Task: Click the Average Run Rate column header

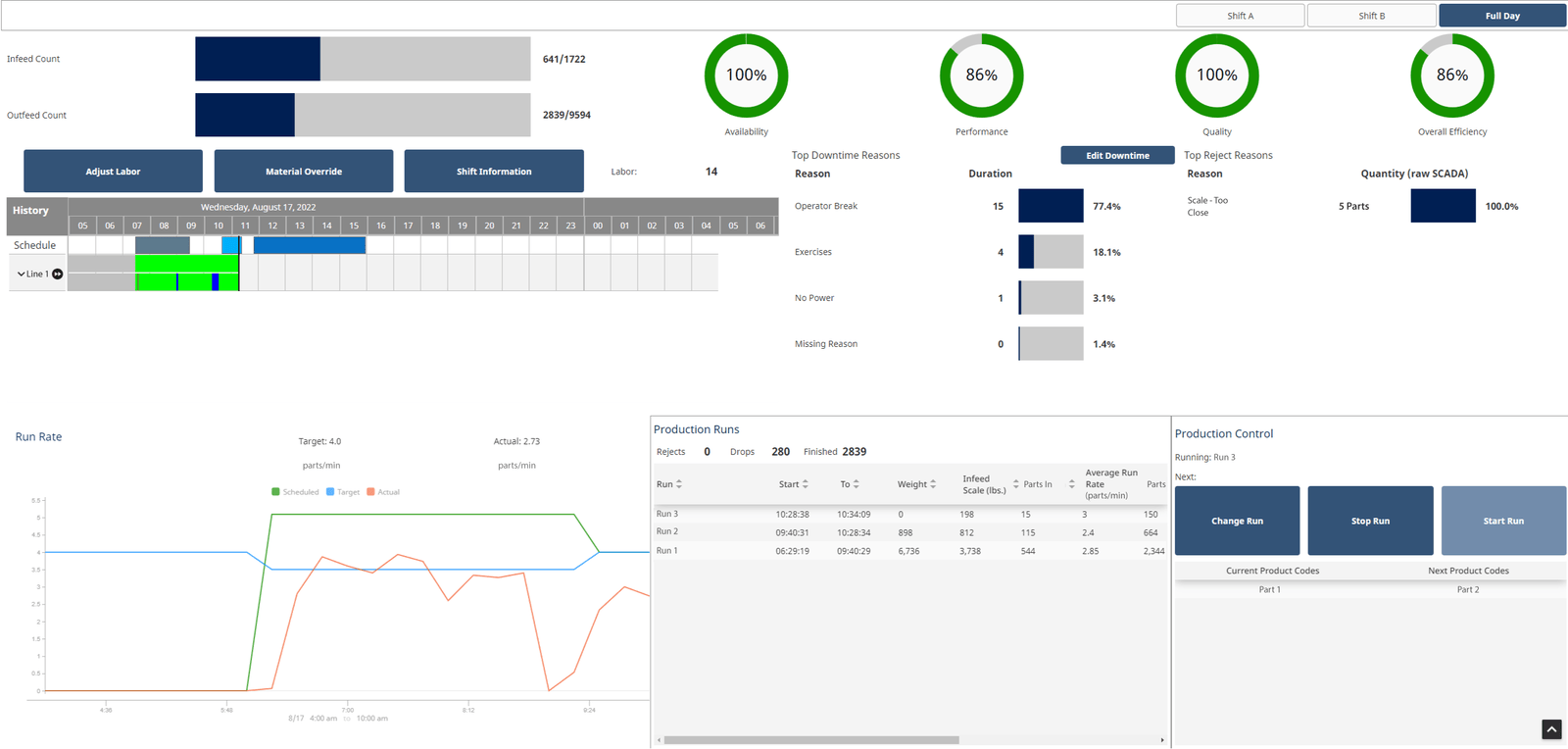Action: pyautogui.click(x=1111, y=484)
